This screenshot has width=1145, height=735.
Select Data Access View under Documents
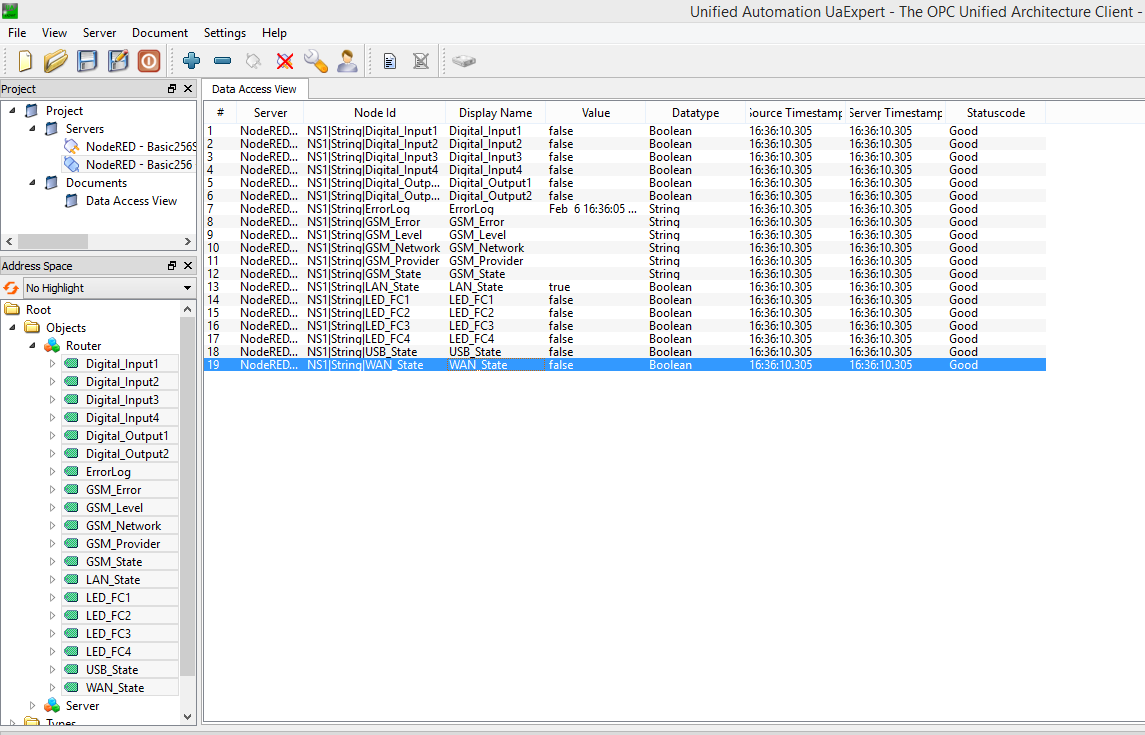[x=131, y=201]
